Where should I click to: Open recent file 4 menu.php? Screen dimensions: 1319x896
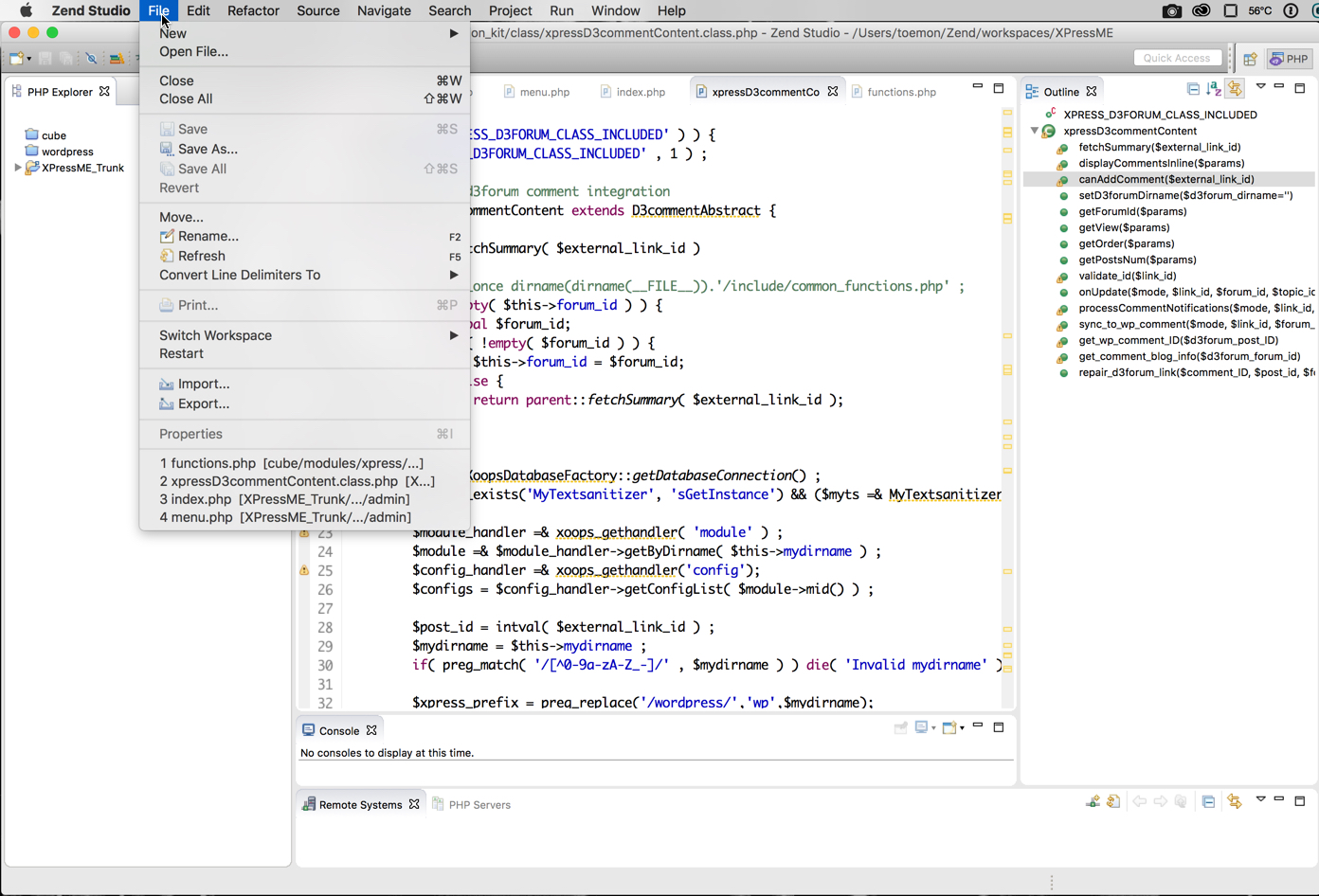304,517
